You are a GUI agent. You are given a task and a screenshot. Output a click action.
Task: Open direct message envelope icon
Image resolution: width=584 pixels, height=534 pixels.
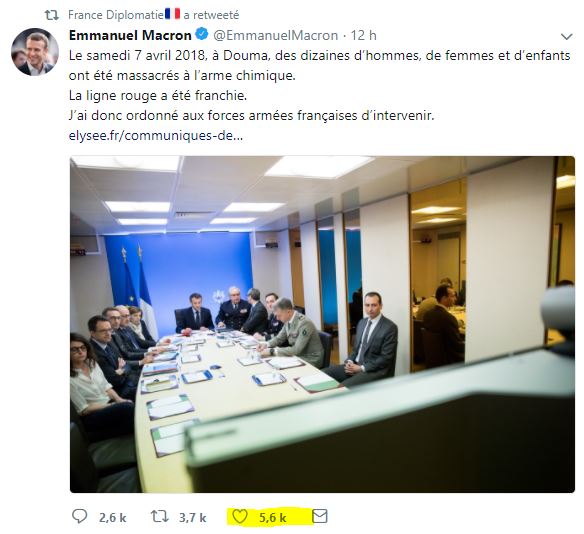pos(320,516)
